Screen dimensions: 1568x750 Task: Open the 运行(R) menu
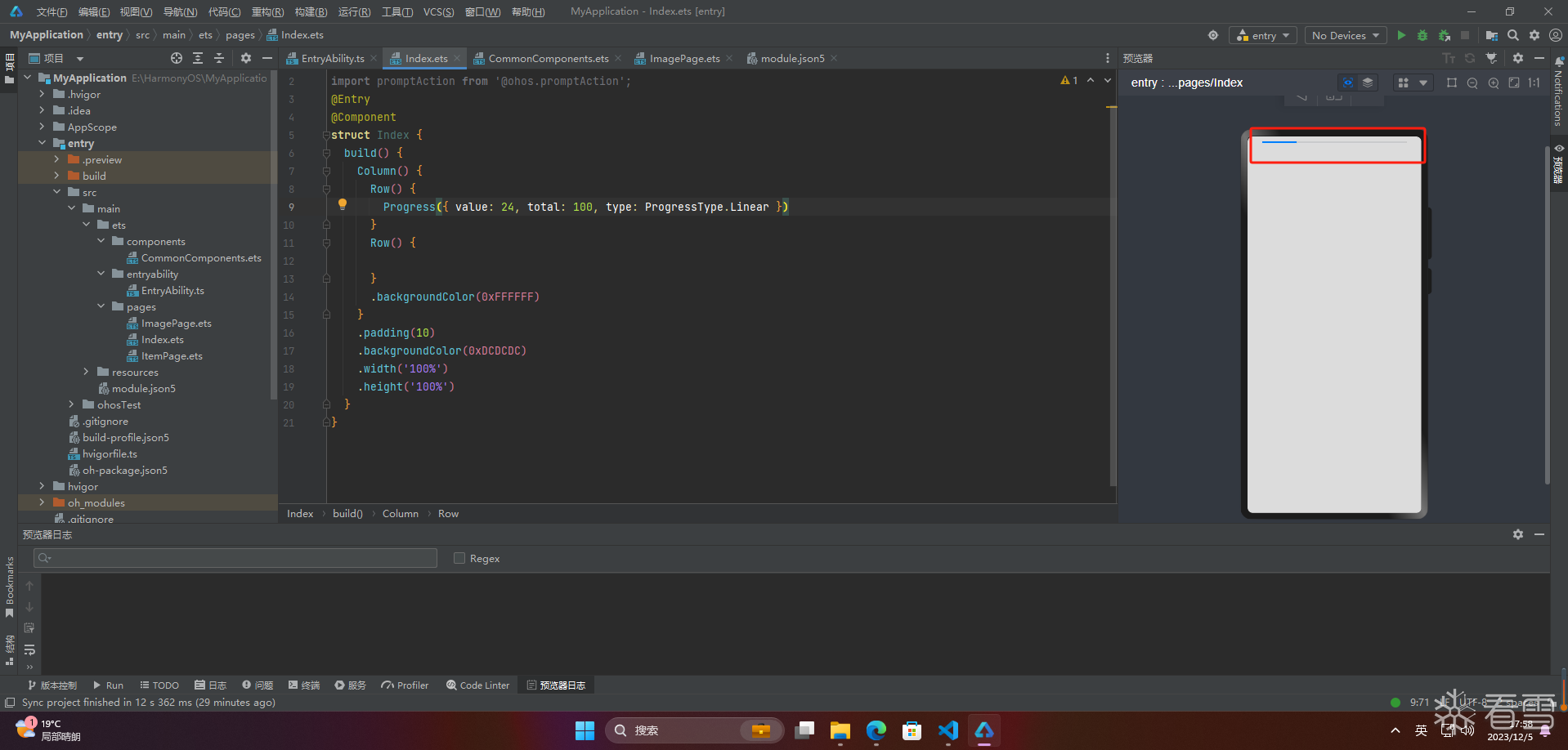coord(354,11)
